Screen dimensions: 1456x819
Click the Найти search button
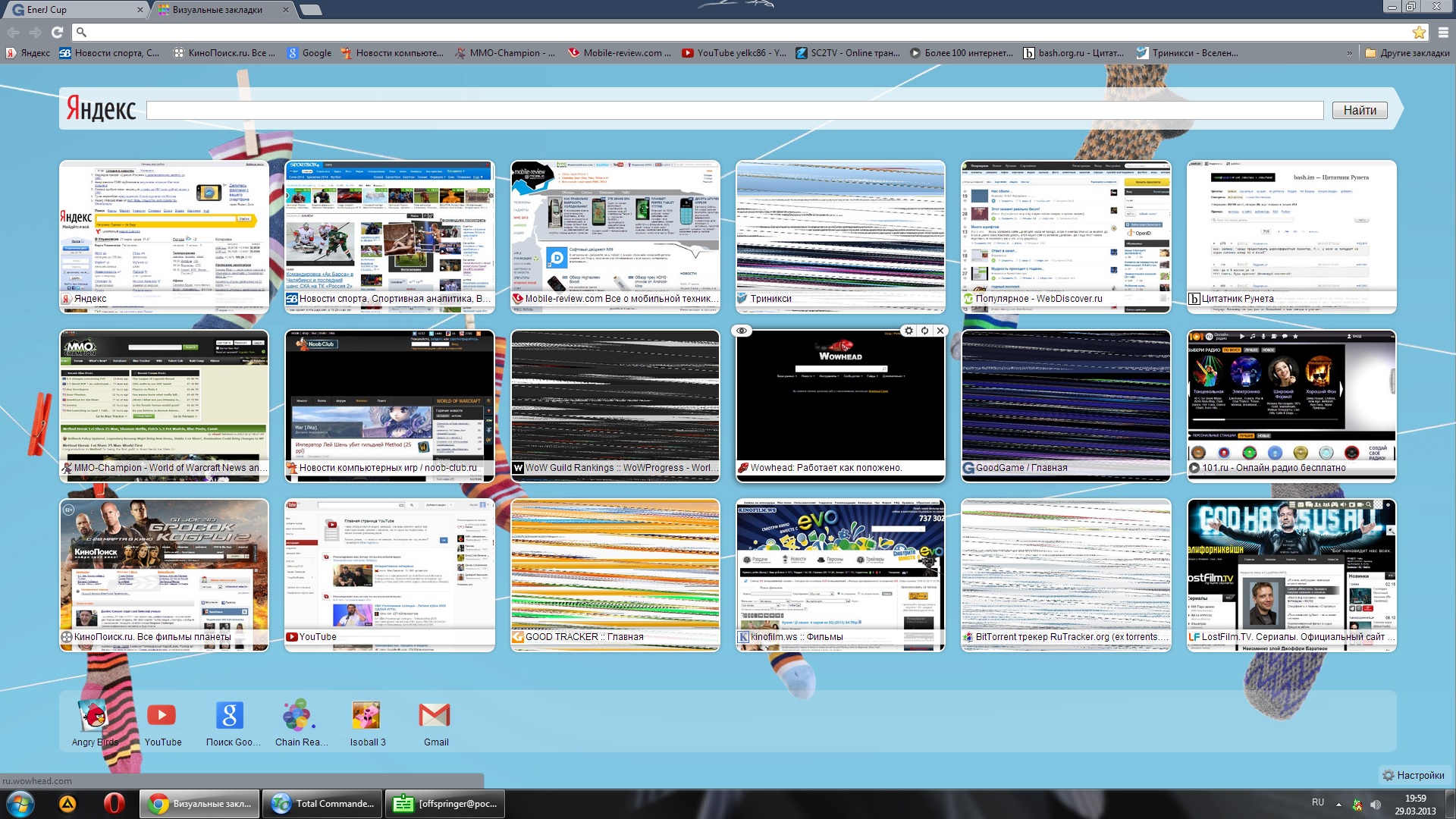[1360, 111]
